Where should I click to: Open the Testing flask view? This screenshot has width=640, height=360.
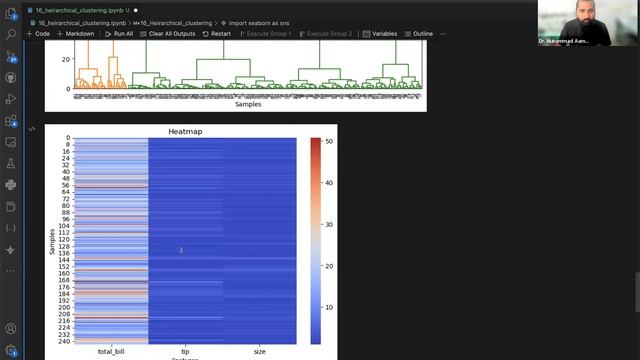[x=11, y=163]
